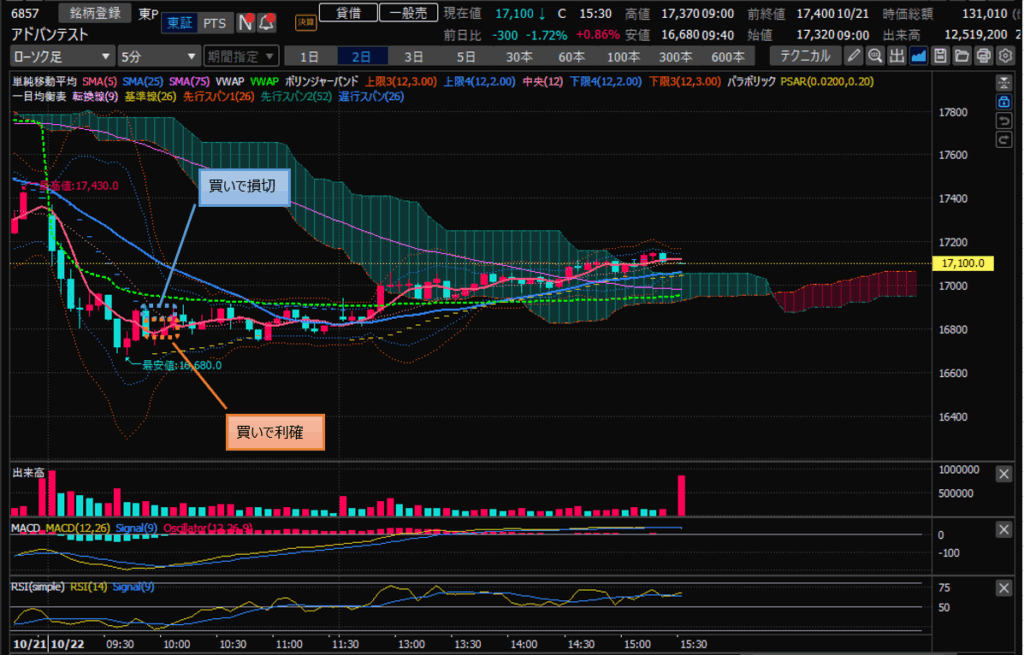The height and width of the screenshot is (655, 1024).
Task: Select the 5日 range tab
Action: point(465,55)
